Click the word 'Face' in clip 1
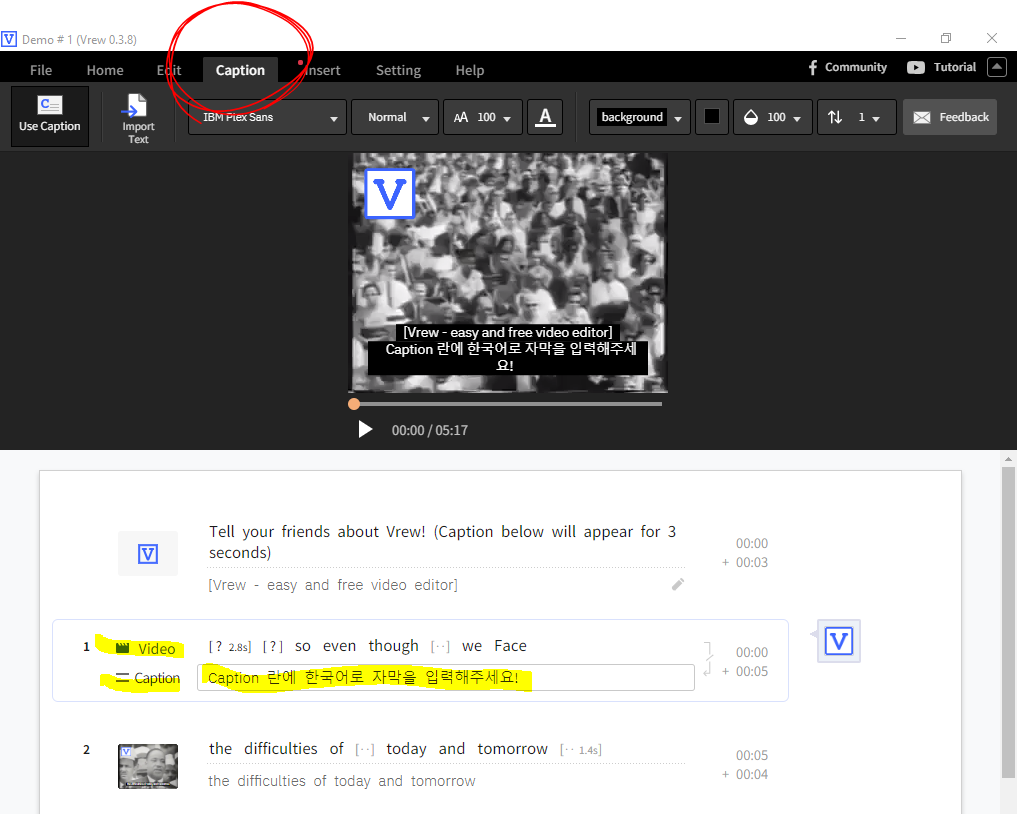The height and width of the screenshot is (814, 1017). pyautogui.click(x=510, y=646)
